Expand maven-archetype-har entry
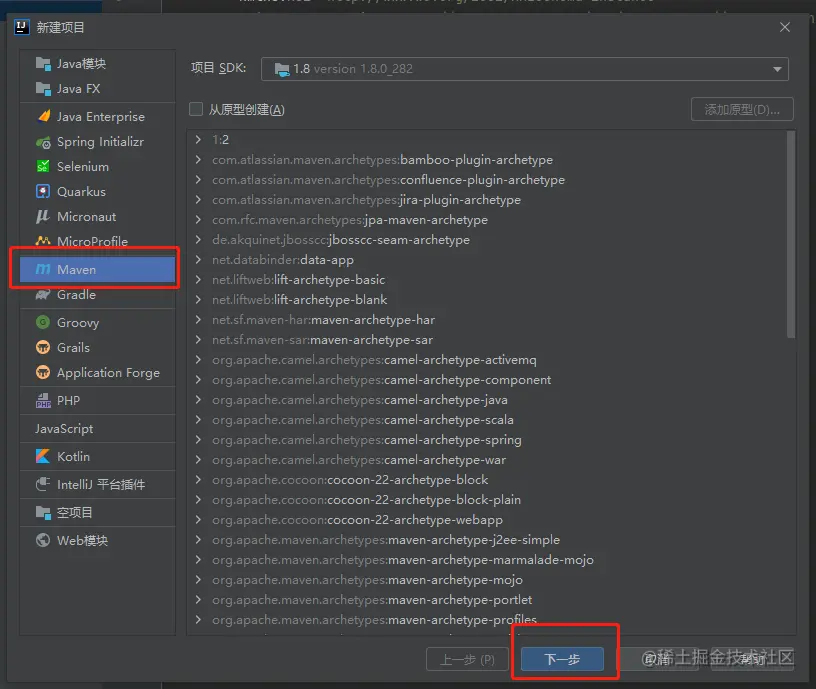Viewport: 816px width, 689px height. tap(198, 320)
